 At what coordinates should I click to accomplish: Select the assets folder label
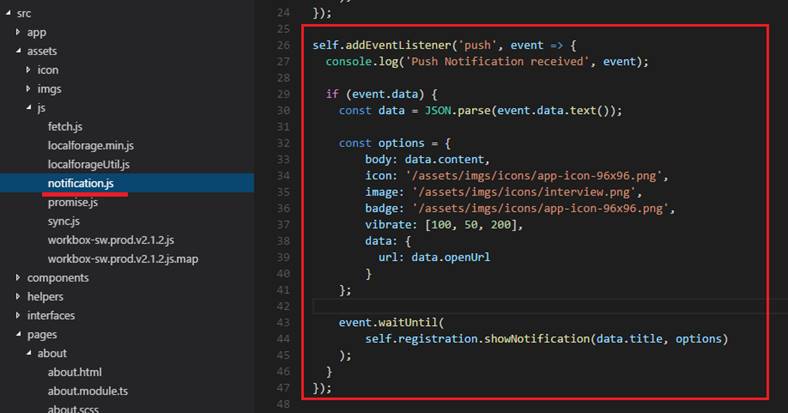click(42, 51)
